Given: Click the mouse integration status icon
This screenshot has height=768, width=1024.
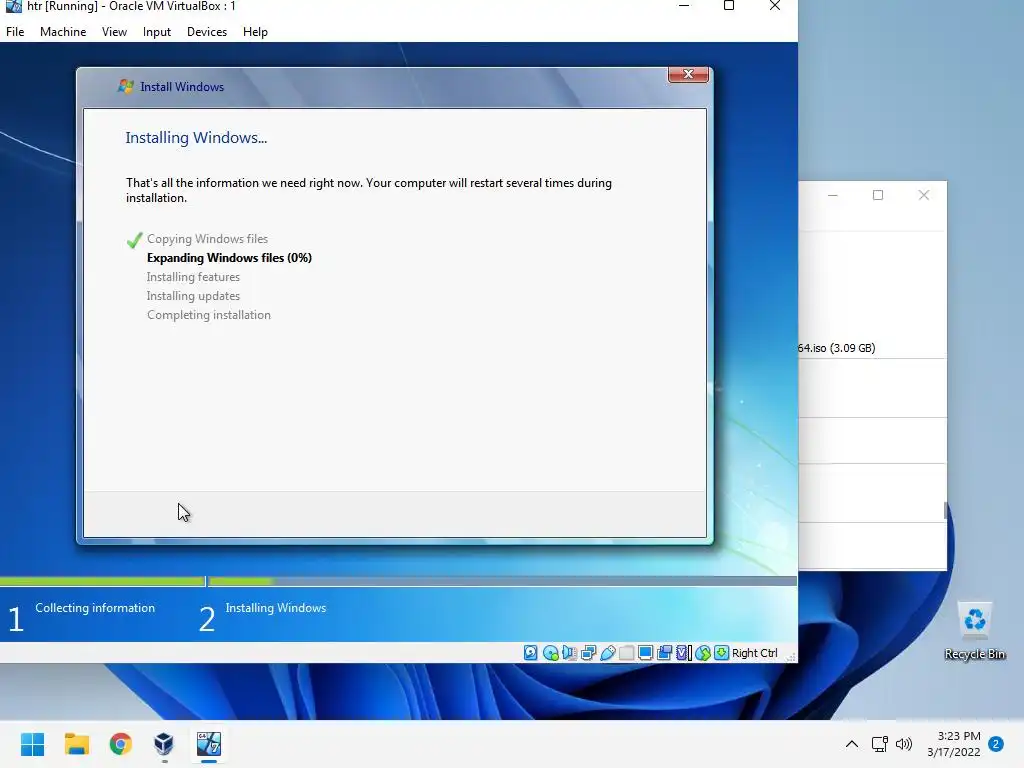Looking at the screenshot, I should click(x=703, y=652).
